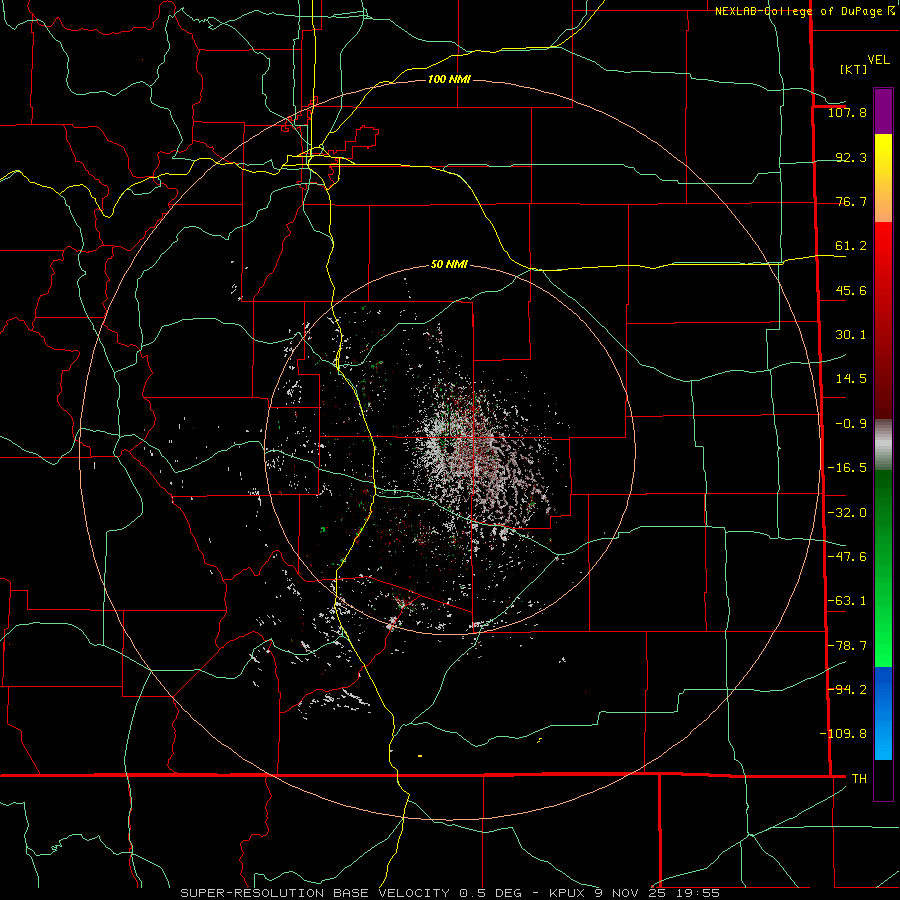Viewport: 900px width, 900px height.
Task: Pick the red outbound segment of velocity scale
Action: click(x=883, y=320)
